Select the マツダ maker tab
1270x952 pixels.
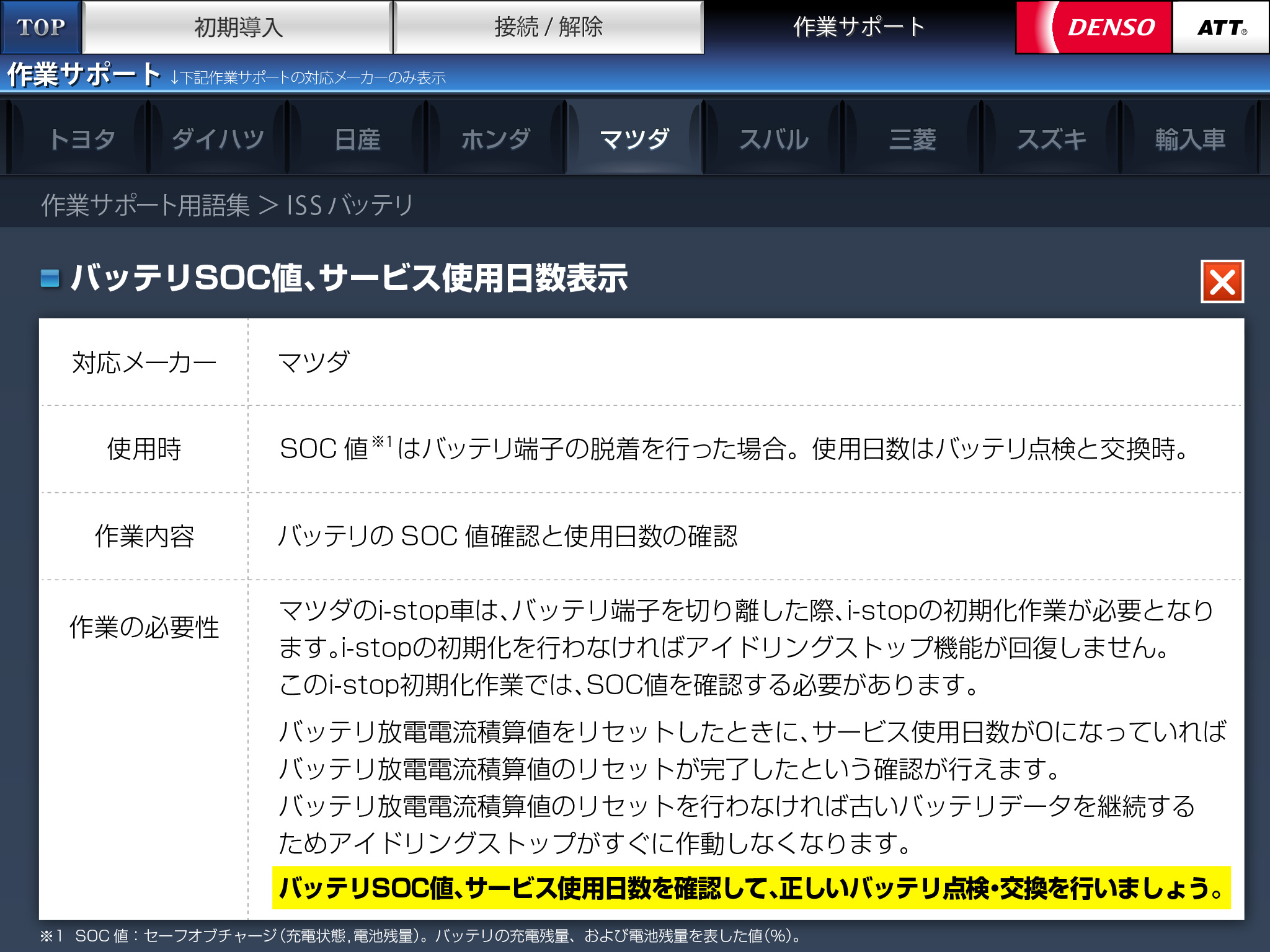(634, 139)
